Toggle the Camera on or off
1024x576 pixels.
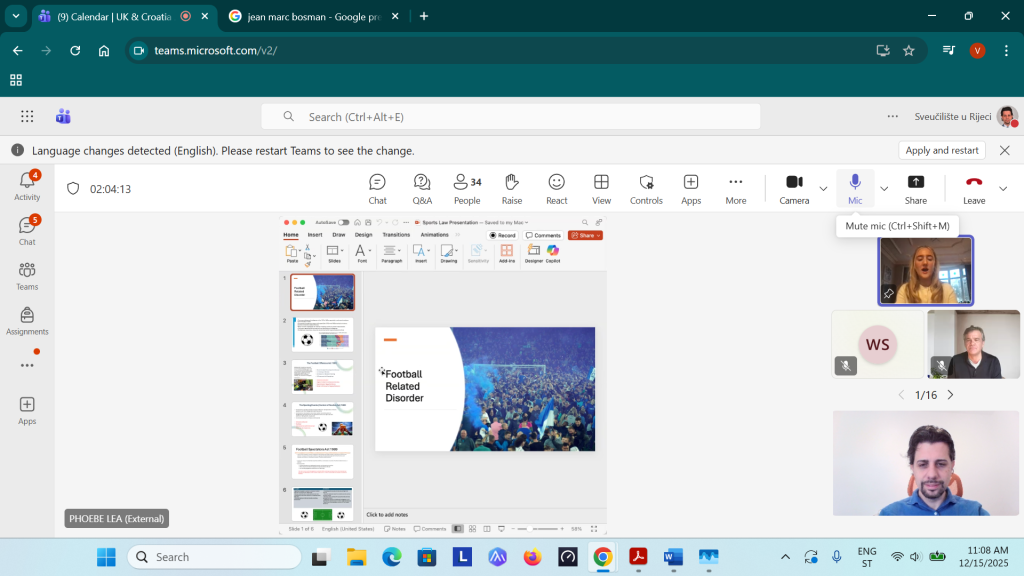coord(794,188)
